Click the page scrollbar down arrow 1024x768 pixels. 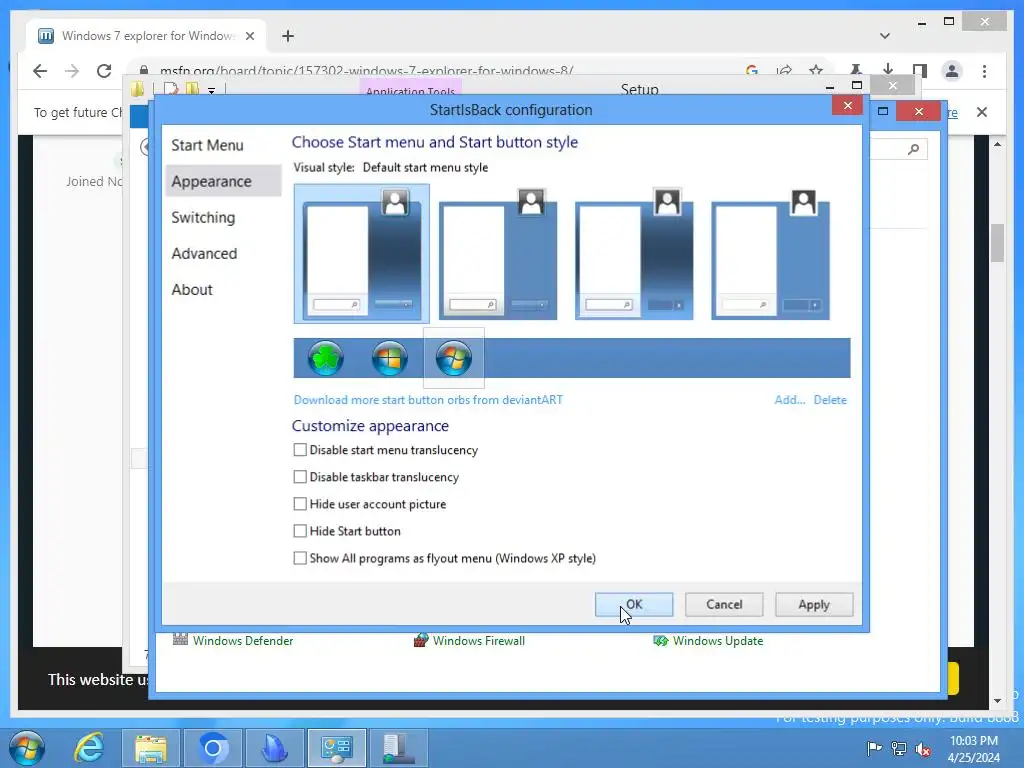click(997, 701)
